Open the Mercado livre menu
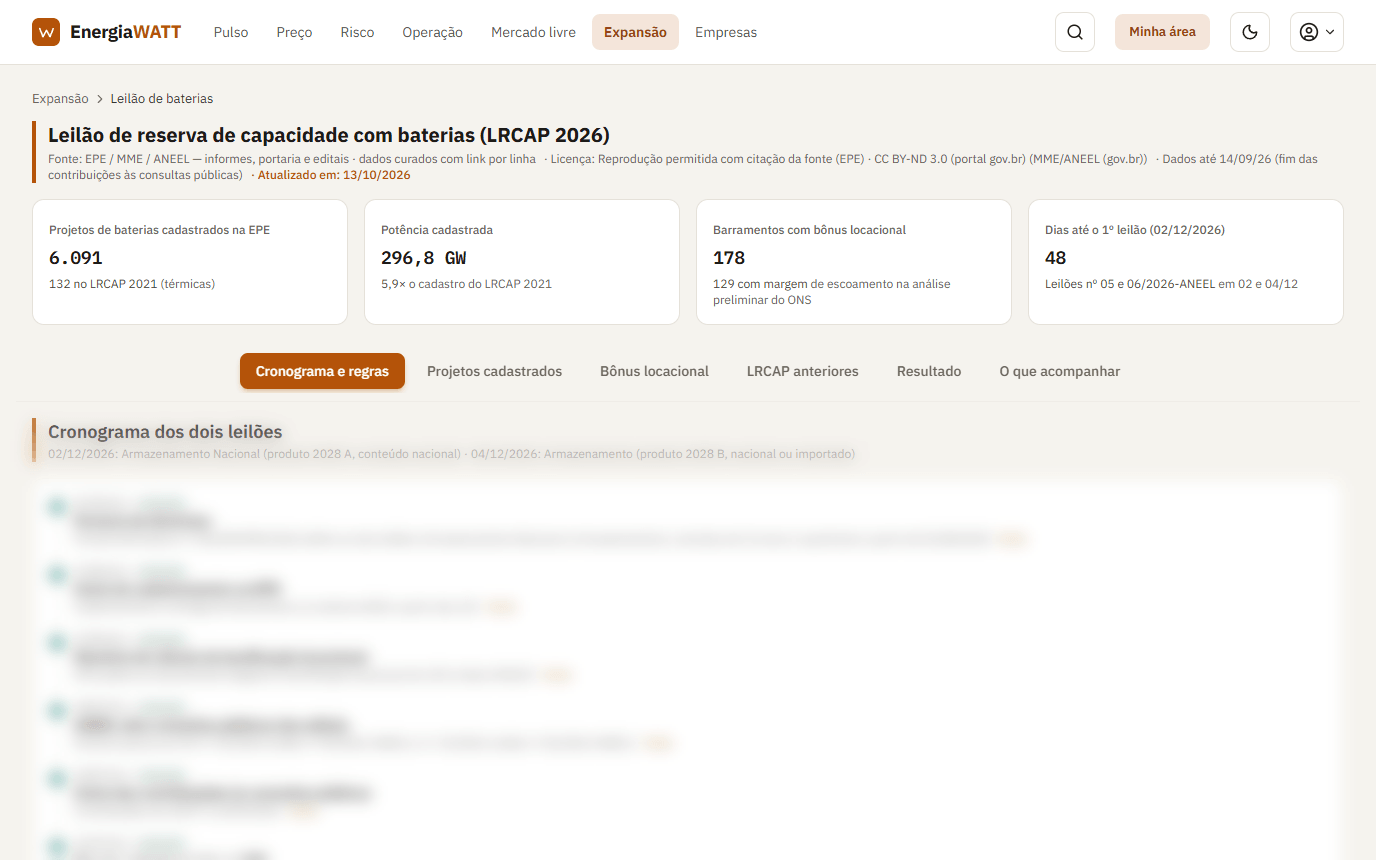1376x860 pixels. [533, 32]
